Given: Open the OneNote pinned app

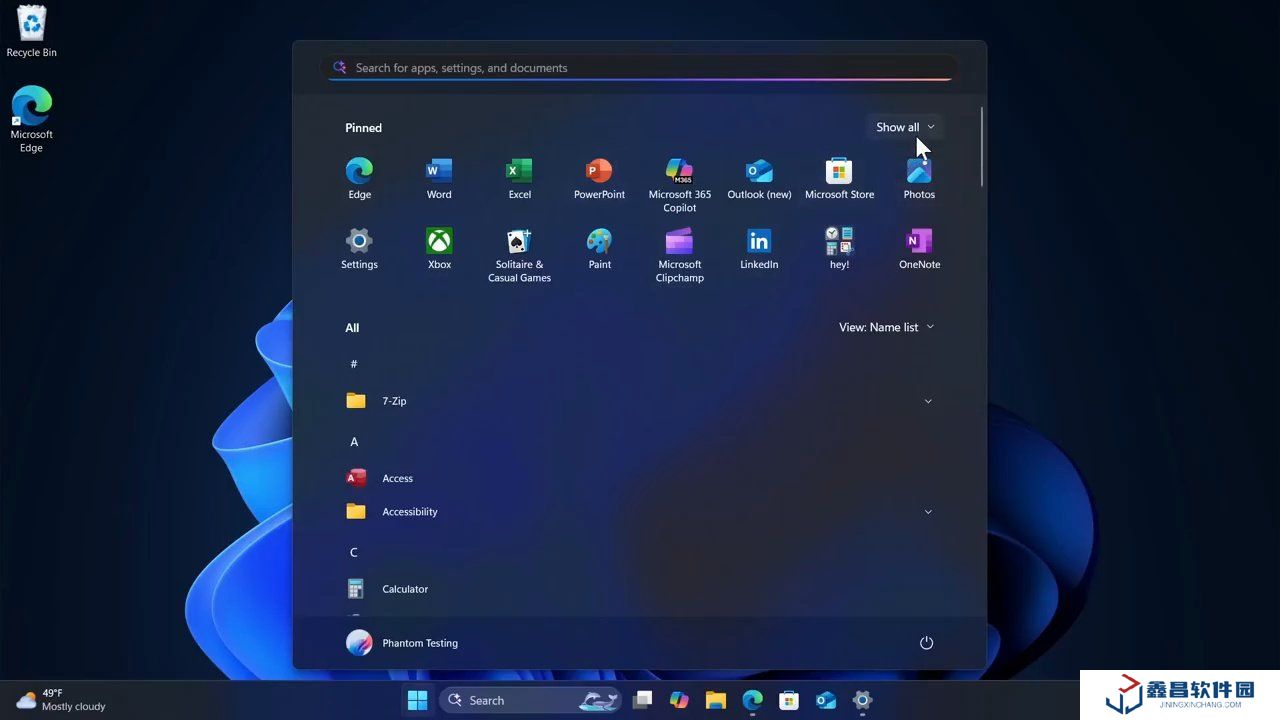Looking at the screenshot, I should 919,248.
